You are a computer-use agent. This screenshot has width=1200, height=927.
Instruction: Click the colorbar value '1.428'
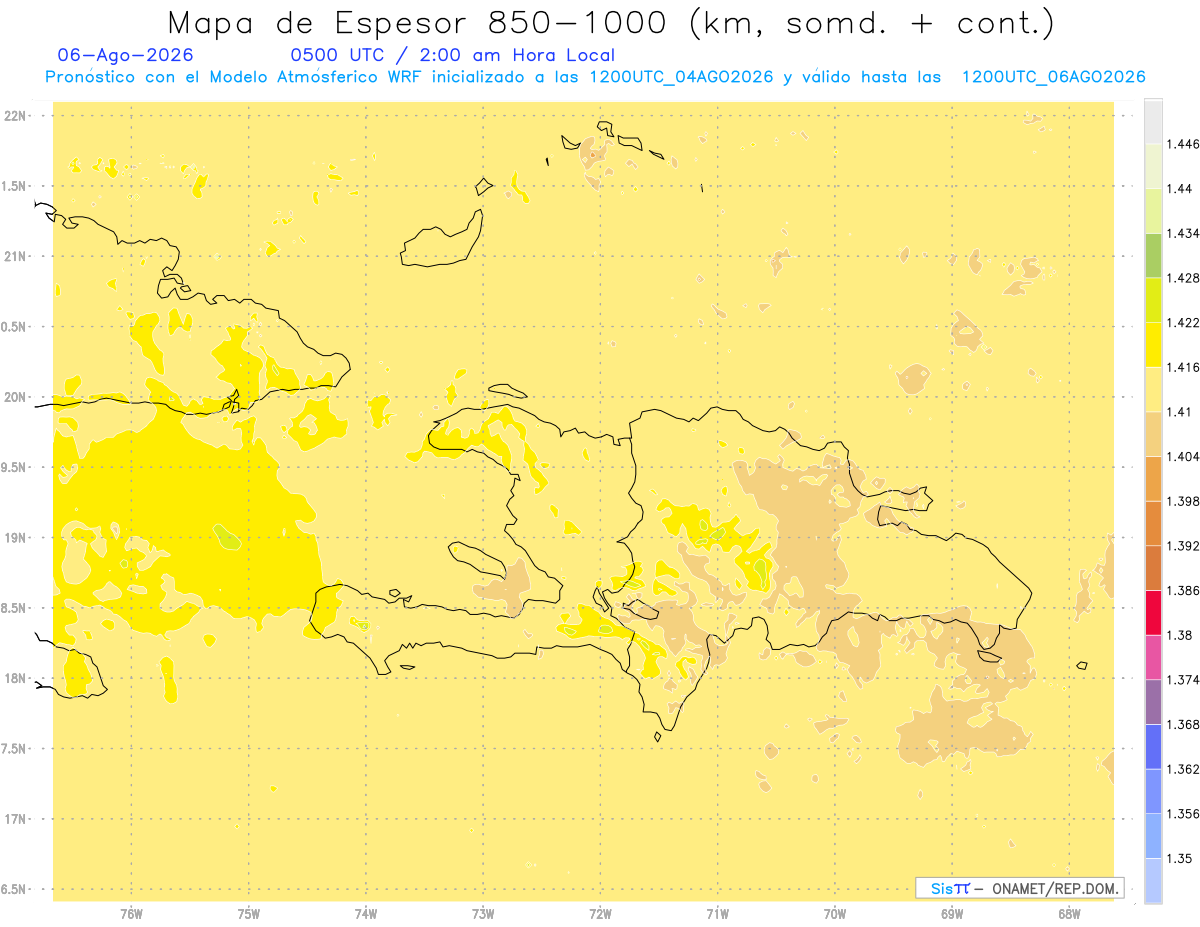click(1182, 278)
